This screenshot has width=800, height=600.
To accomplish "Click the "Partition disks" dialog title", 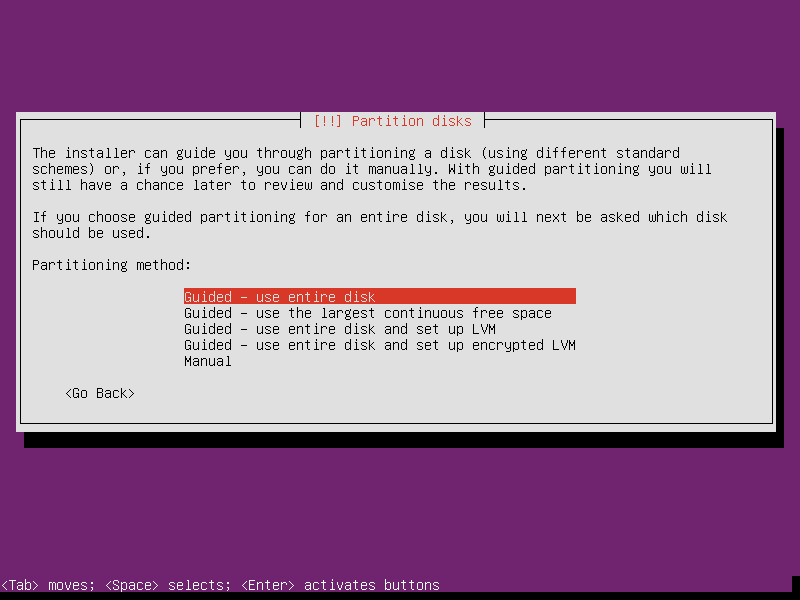I will tap(412, 121).
